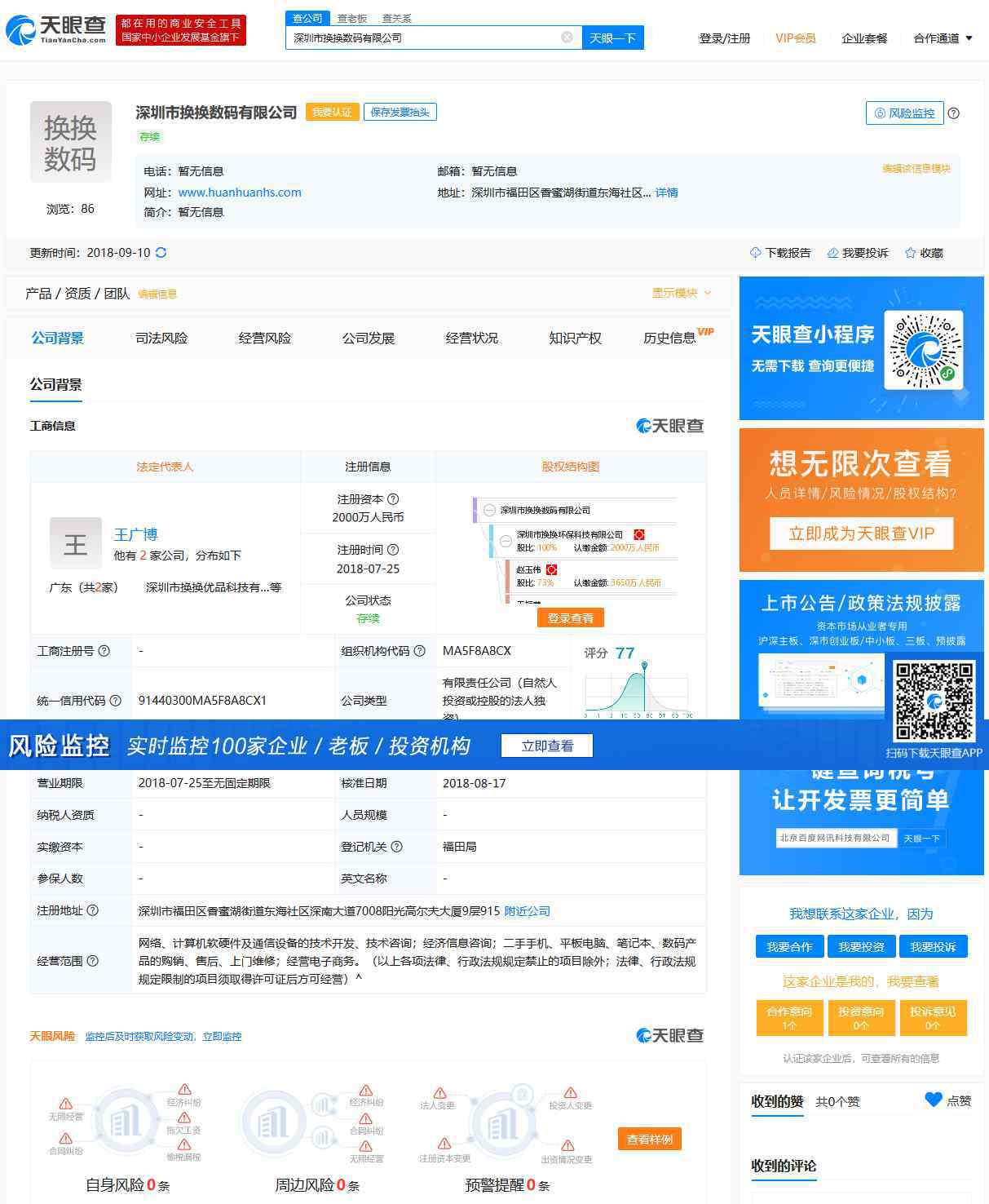
Task: Click 登录查看 under the equity chart
Action: click(571, 617)
